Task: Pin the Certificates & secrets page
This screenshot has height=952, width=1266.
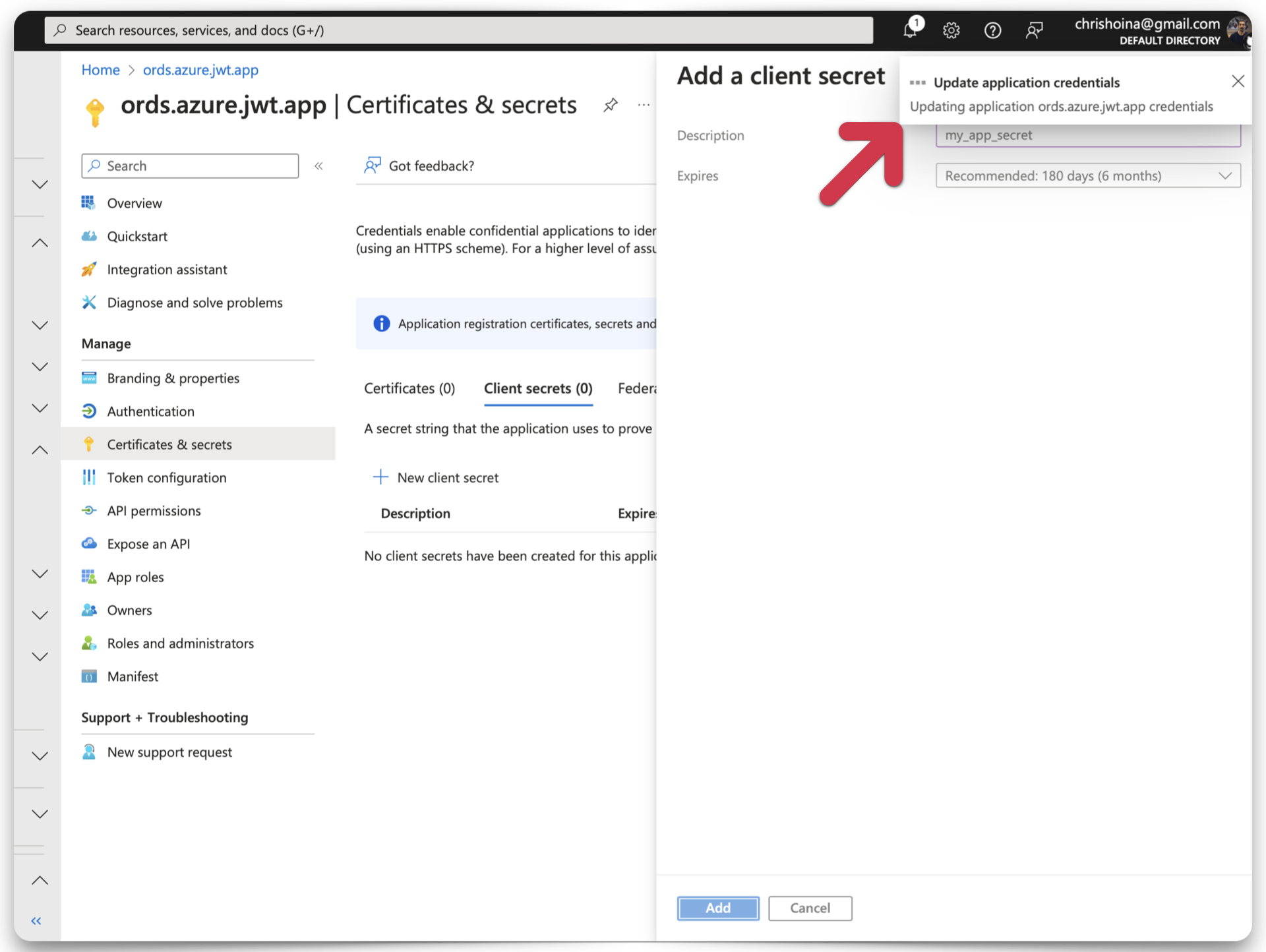Action: [610, 105]
